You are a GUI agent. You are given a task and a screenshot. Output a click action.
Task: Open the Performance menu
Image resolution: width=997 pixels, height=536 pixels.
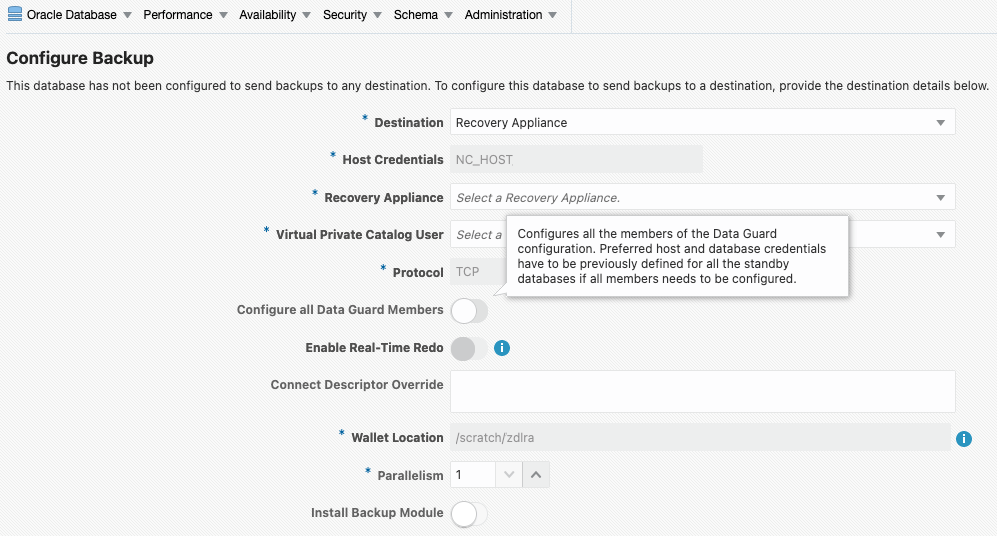point(185,15)
